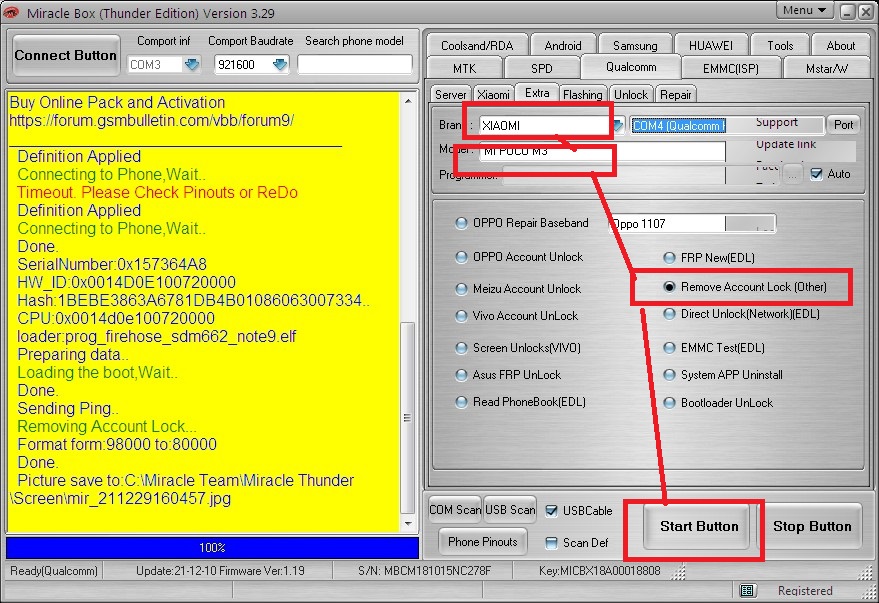Click the blue 100% progress bar
The image size is (879, 603).
[x=212, y=548]
